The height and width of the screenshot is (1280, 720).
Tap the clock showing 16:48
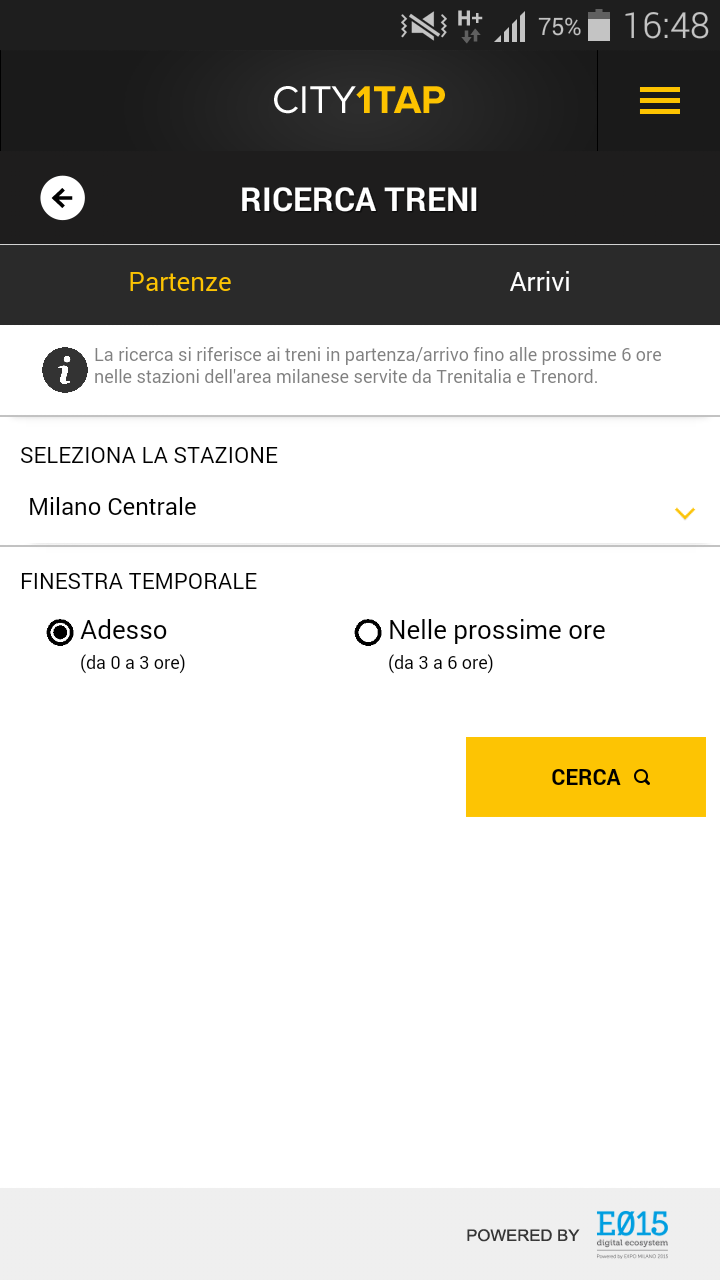click(665, 26)
